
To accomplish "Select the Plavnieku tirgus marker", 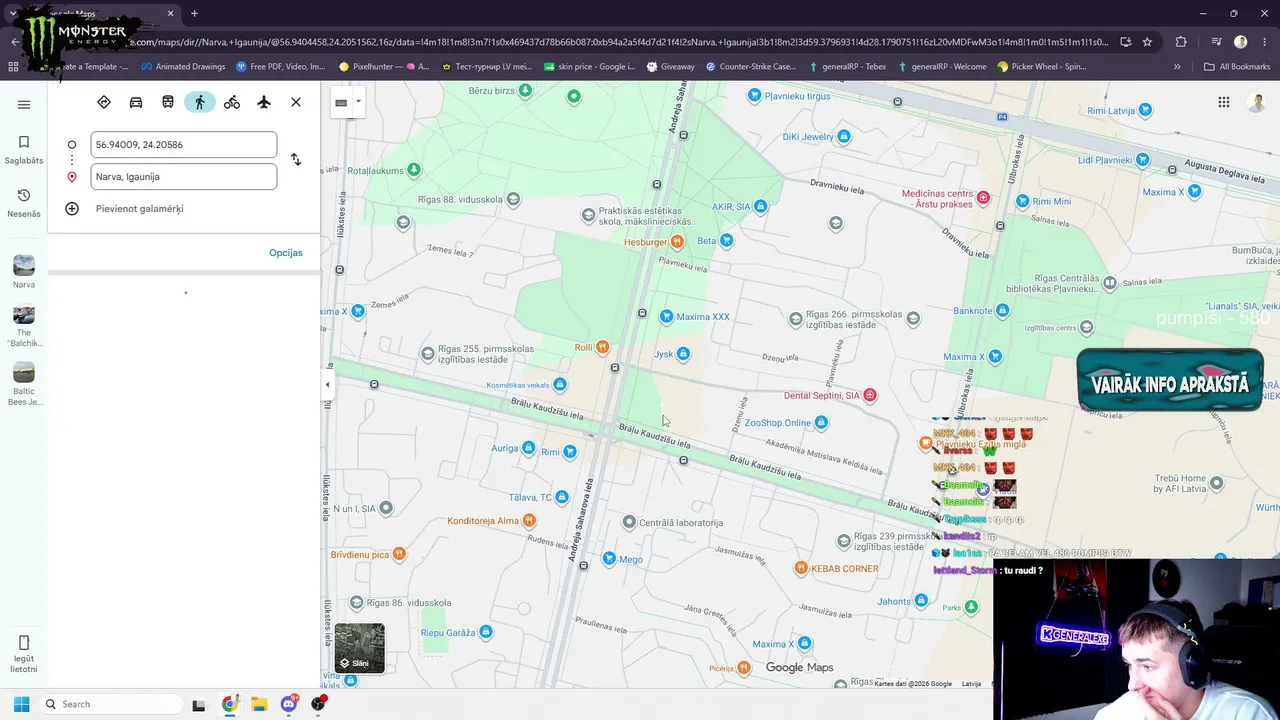I will click(755, 96).
